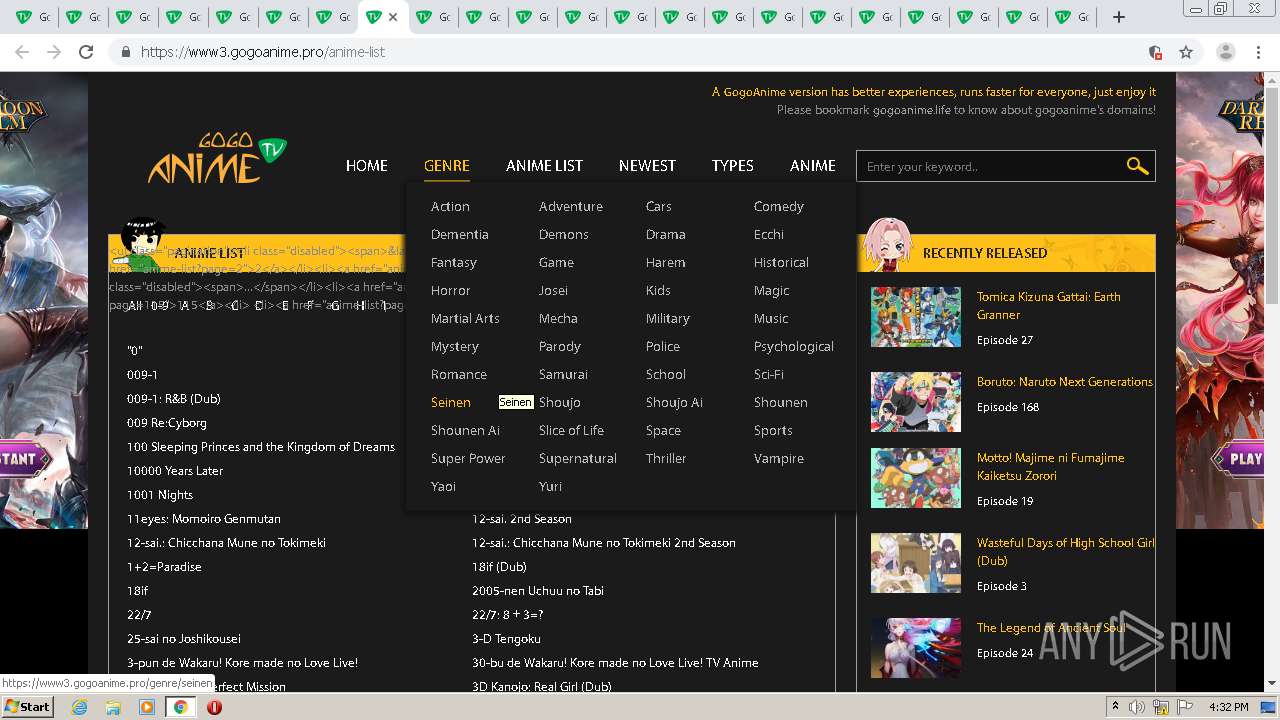Select the Vampire genre
The height and width of the screenshot is (720, 1280).
pos(778,458)
